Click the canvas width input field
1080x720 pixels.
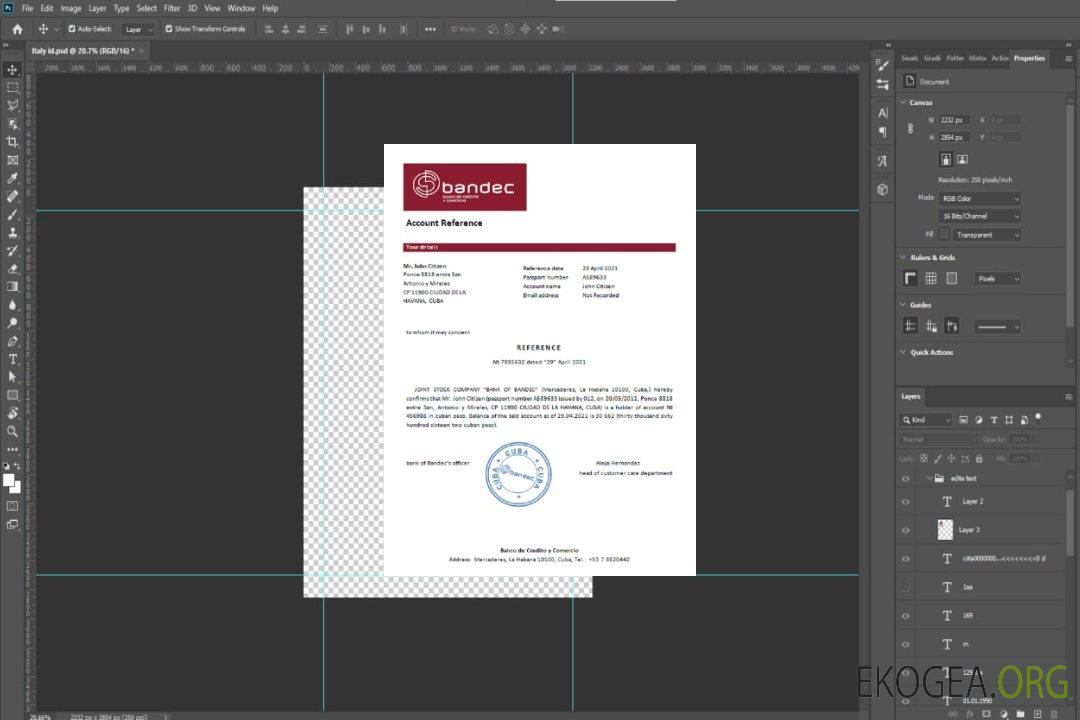pyautogui.click(x=955, y=120)
